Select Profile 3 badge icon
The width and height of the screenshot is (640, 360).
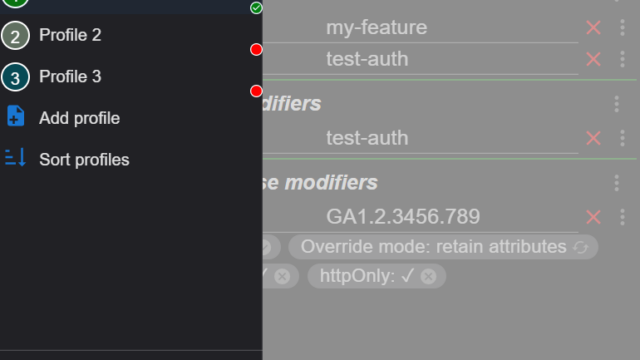pos(15,77)
